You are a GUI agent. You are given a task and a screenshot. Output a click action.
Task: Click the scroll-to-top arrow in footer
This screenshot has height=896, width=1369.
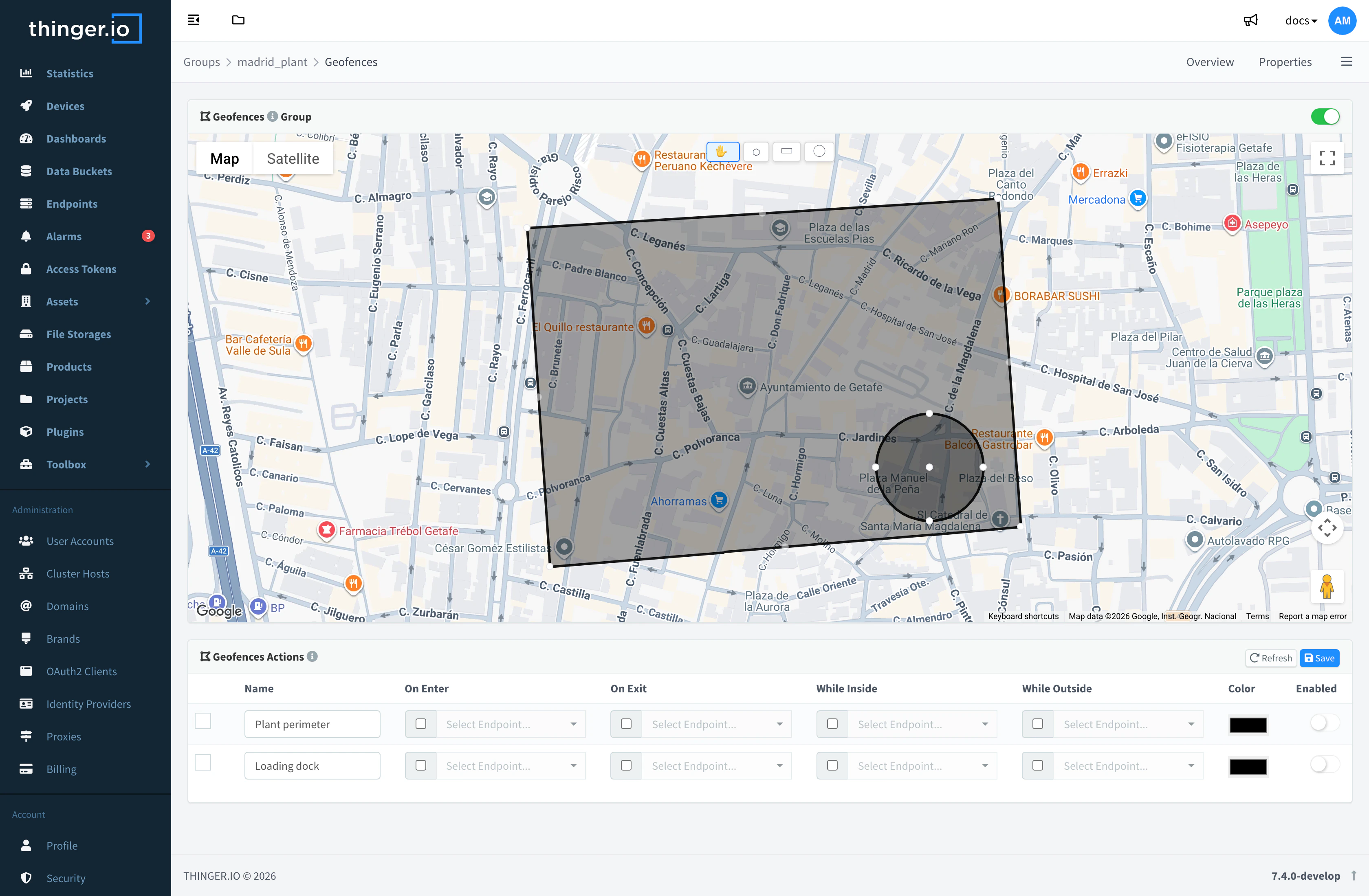pos(1354,875)
